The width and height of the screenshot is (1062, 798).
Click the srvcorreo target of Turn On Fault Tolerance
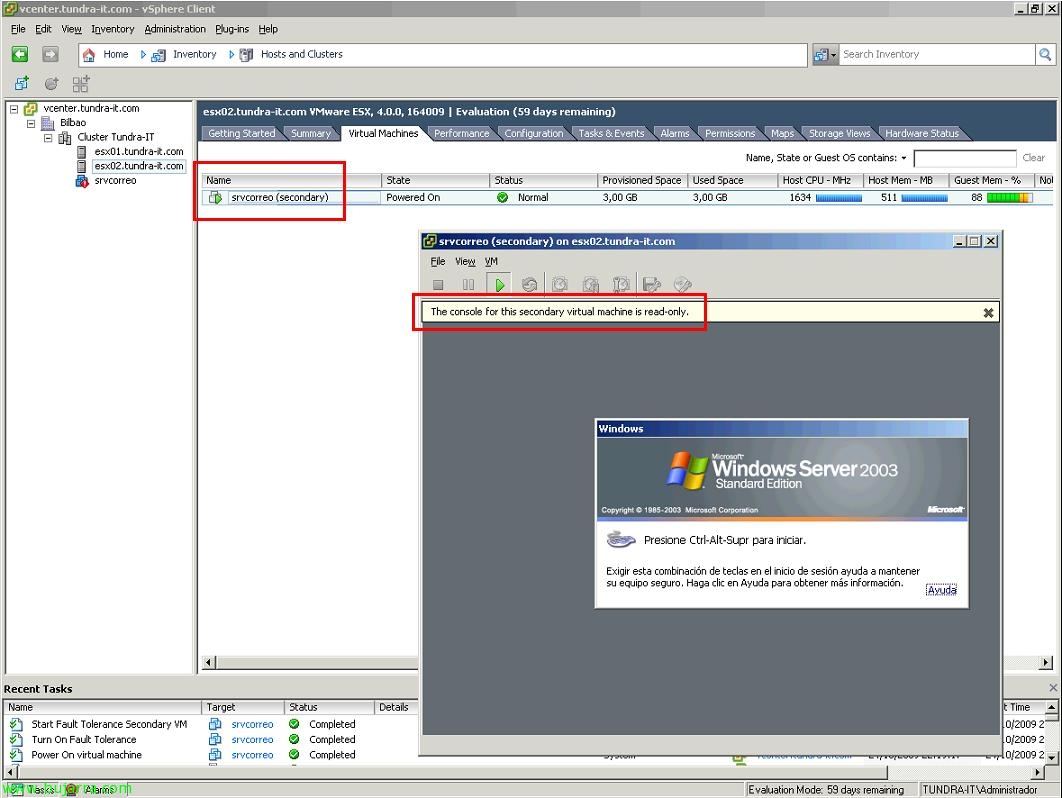[252, 740]
